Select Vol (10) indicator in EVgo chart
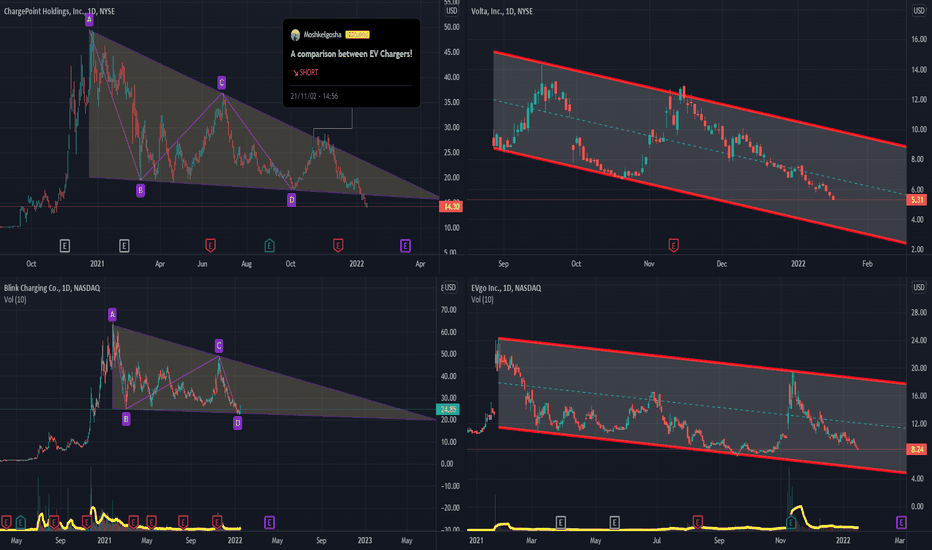 click(x=482, y=300)
